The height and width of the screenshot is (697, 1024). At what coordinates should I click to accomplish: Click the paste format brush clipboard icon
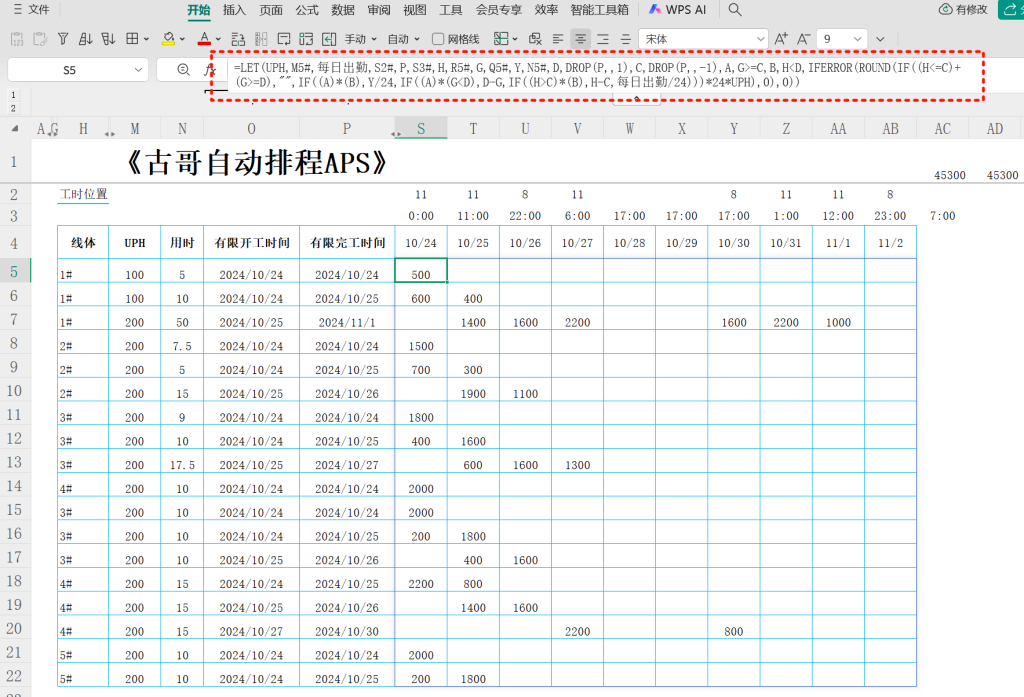pos(40,39)
